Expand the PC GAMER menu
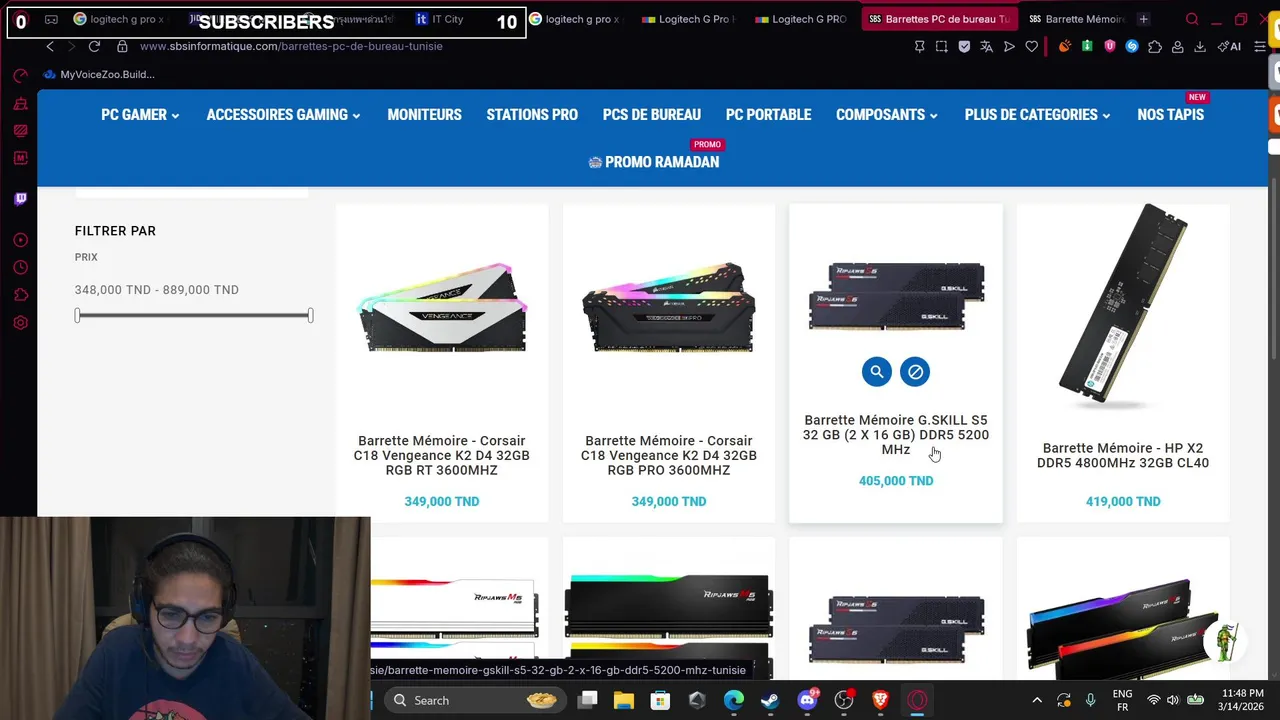 (140, 115)
